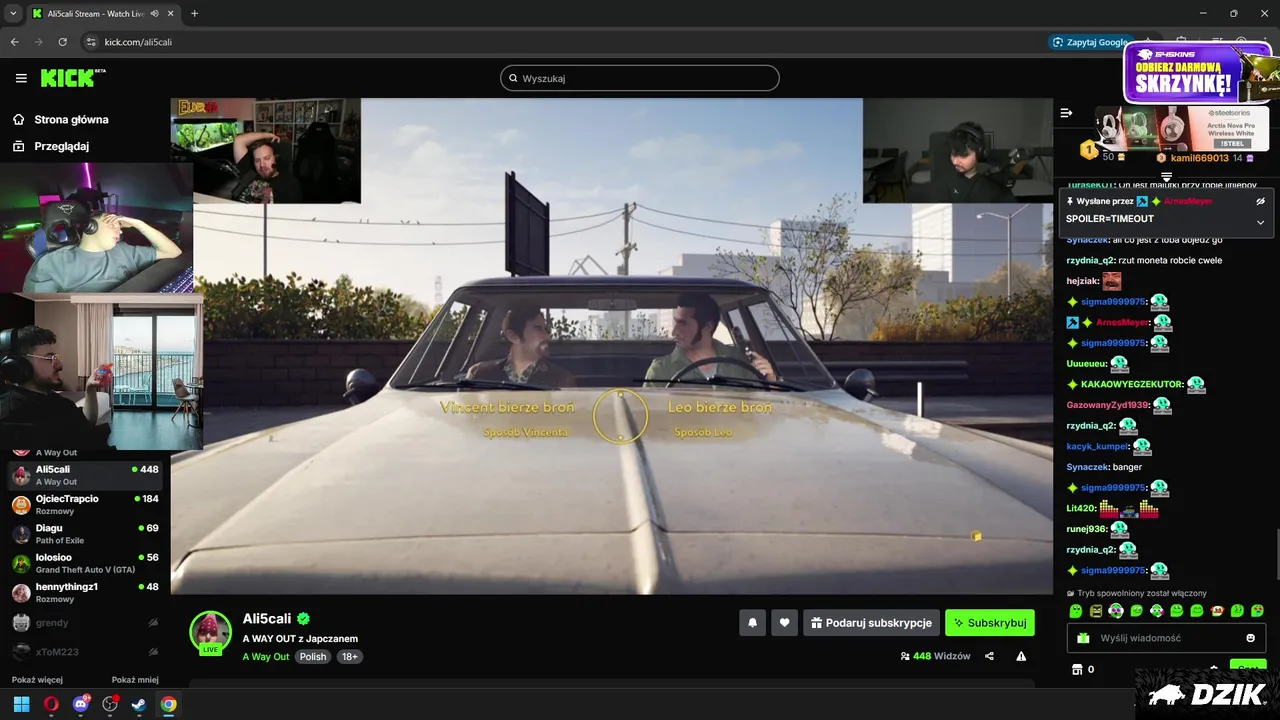Toggle notification bell for Ali5cali
1280x720 pixels.
(752, 623)
